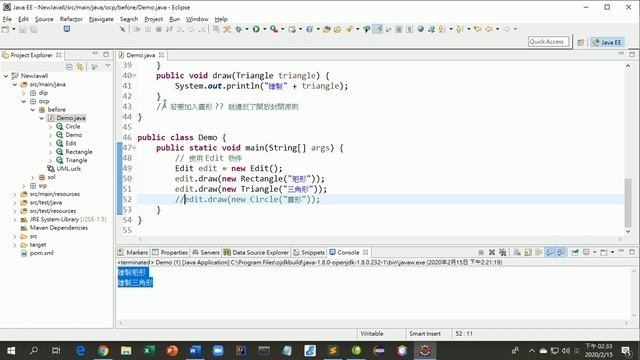
Task: Click the green Run launch icon
Action: [256, 29]
